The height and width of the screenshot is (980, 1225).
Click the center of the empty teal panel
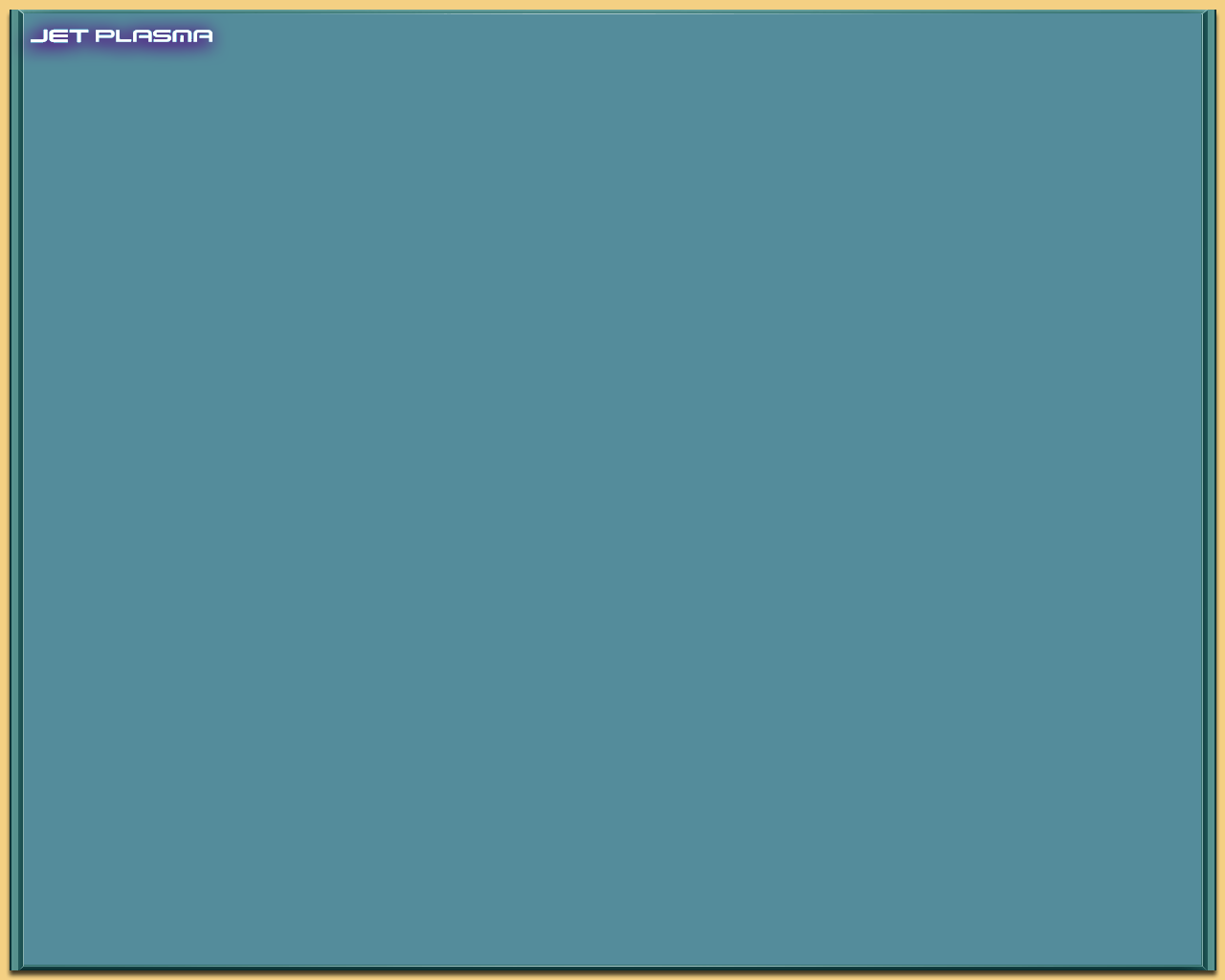(612, 490)
